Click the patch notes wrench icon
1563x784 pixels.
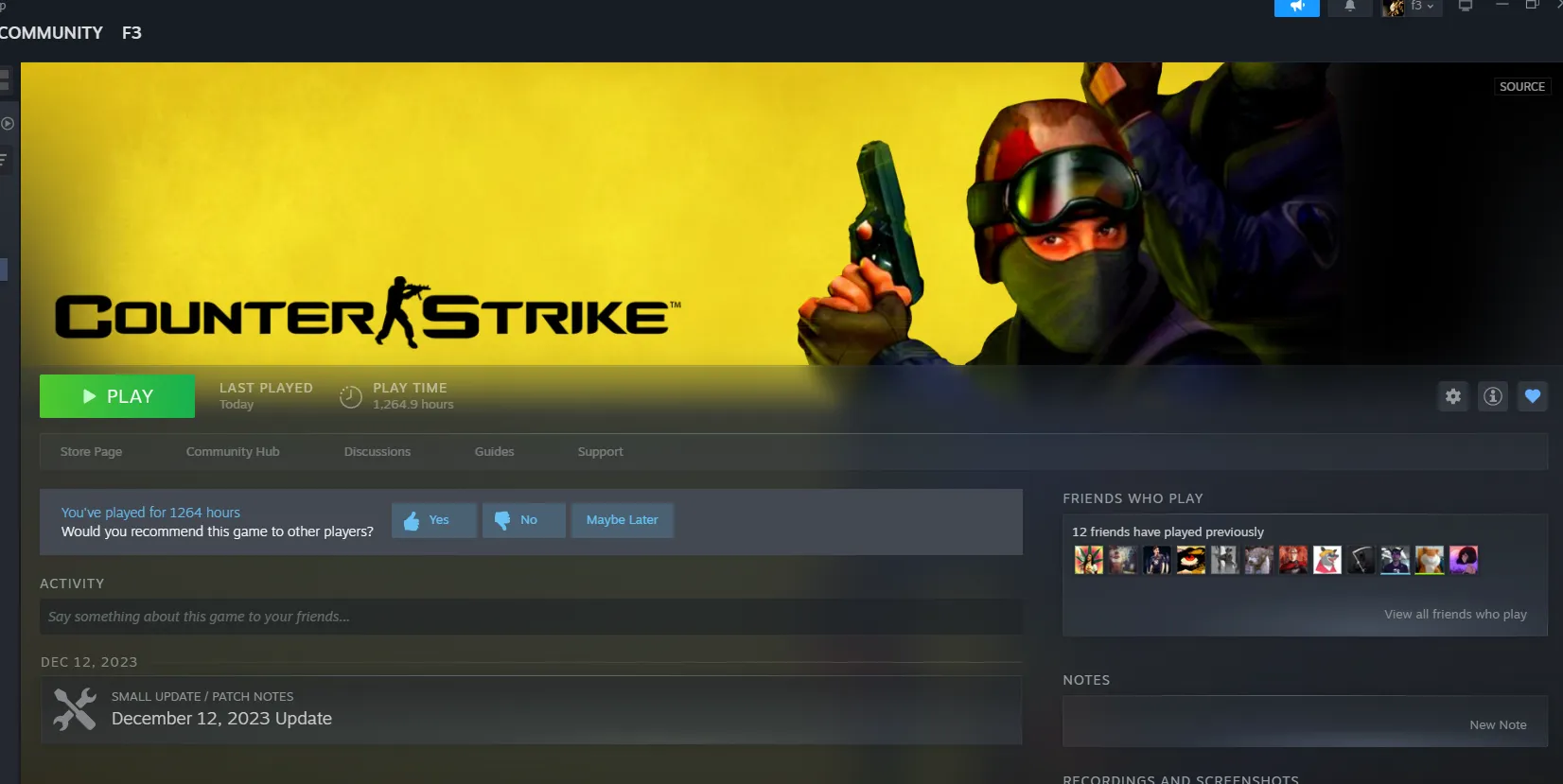coord(75,709)
